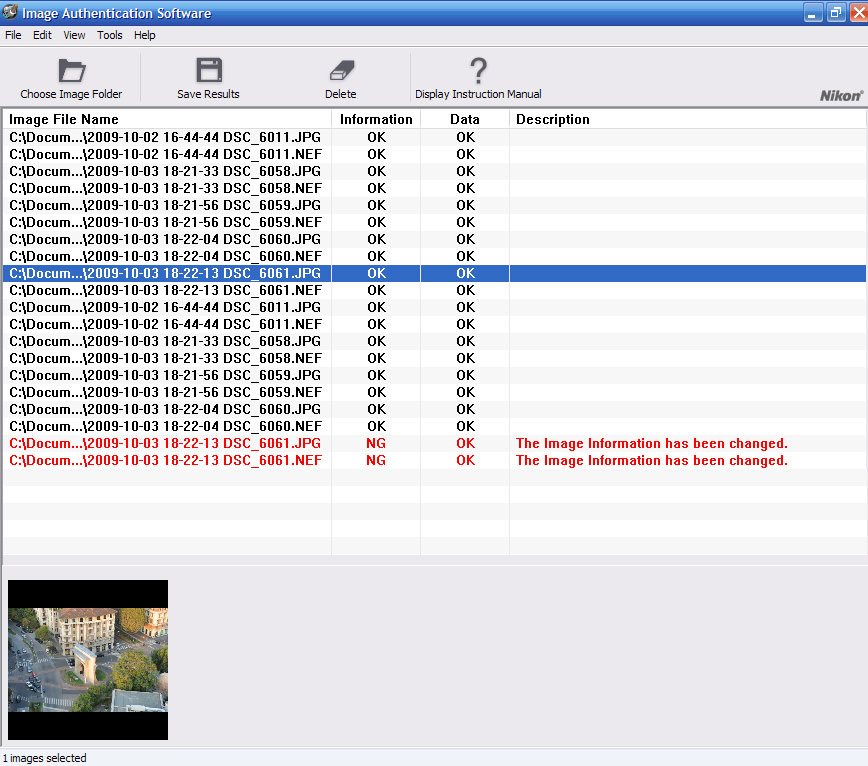The height and width of the screenshot is (766, 868).
Task: Click the Choose Image Folder icon
Action: click(x=71, y=71)
